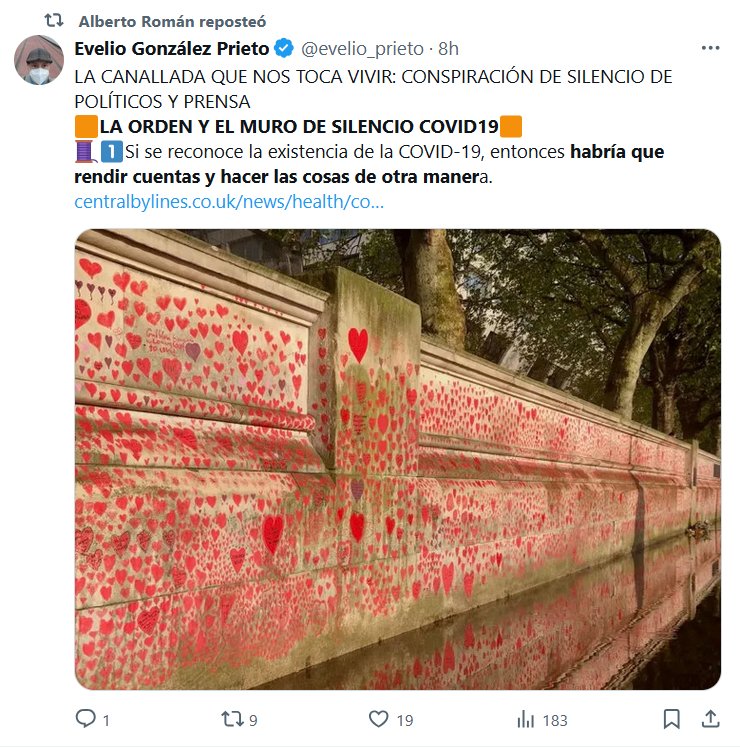Go to the @evelio_prieto handle
This screenshot has height=748, width=740.
coord(362,49)
